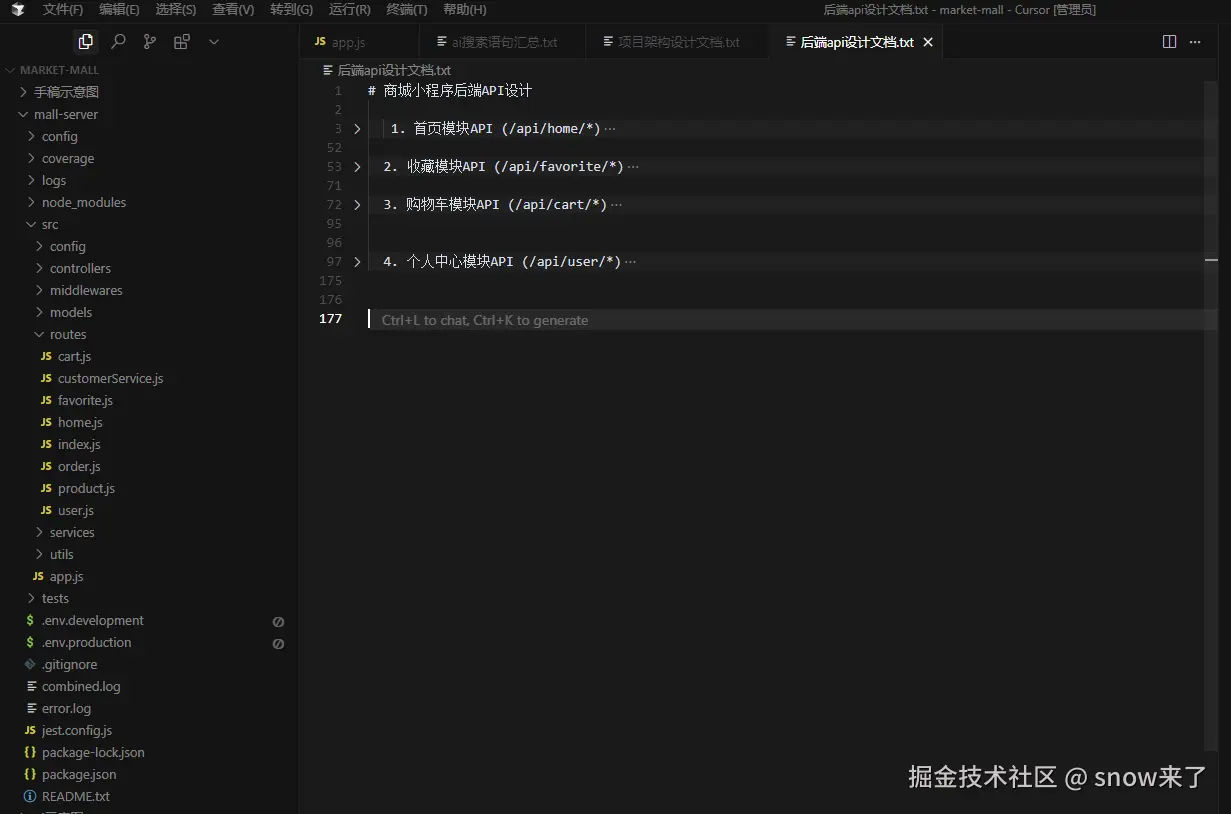Open the 查看(V) menu

(233, 10)
